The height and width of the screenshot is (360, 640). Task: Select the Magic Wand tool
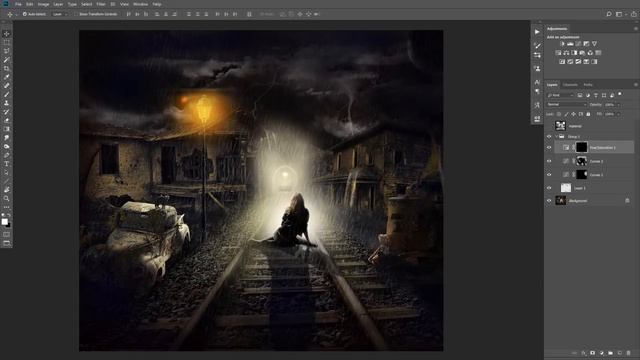point(7,60)
